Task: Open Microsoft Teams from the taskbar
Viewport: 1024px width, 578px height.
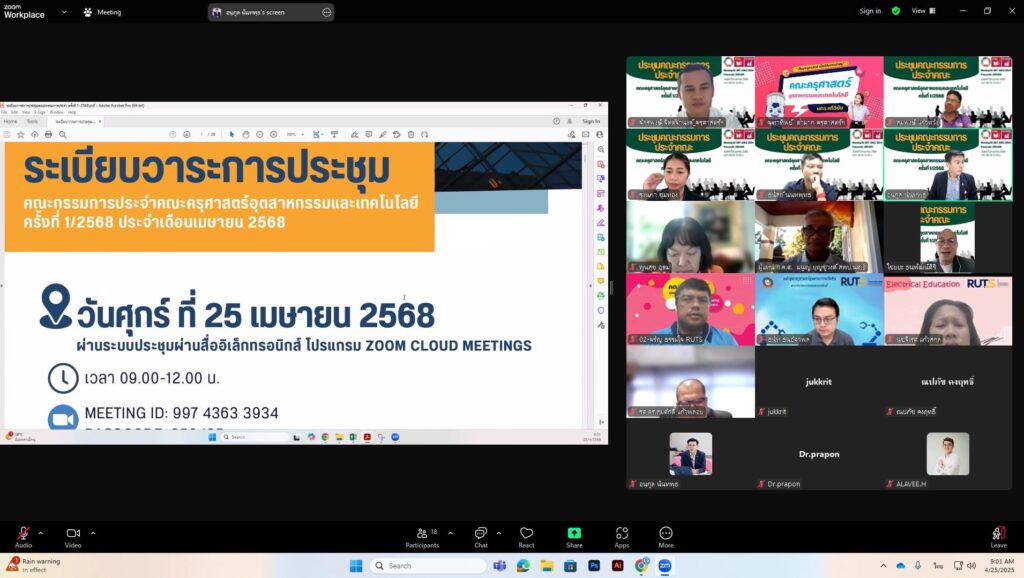Action: (x=500, y=566)
